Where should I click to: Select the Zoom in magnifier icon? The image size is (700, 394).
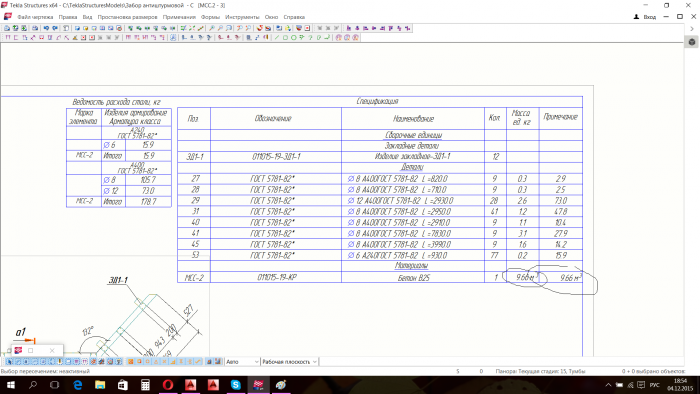point(212,28)
